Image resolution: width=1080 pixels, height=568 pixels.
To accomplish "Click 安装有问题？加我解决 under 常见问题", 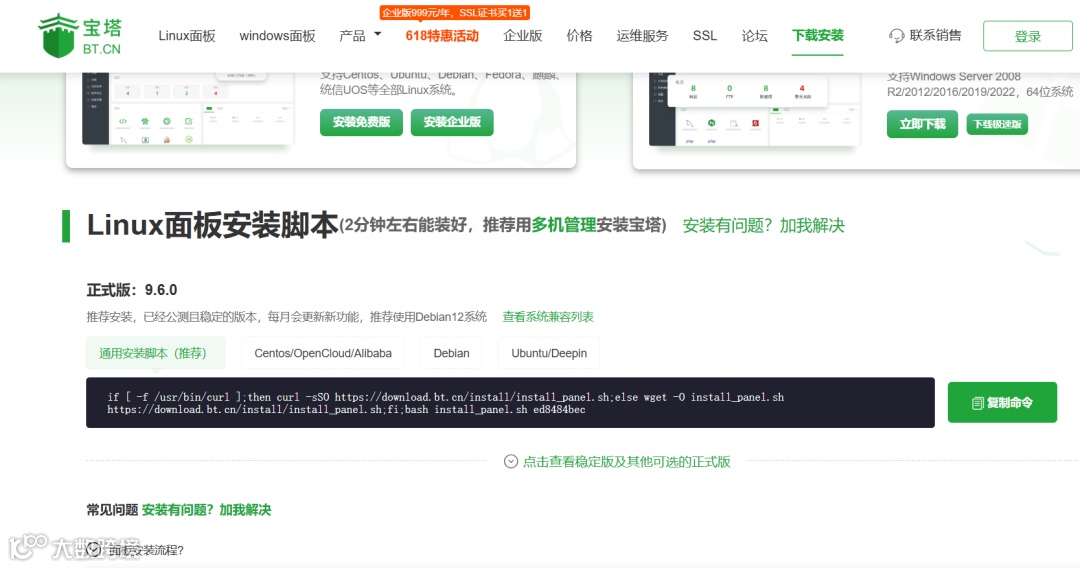I will pyautogui.click(x=207, y=509).
